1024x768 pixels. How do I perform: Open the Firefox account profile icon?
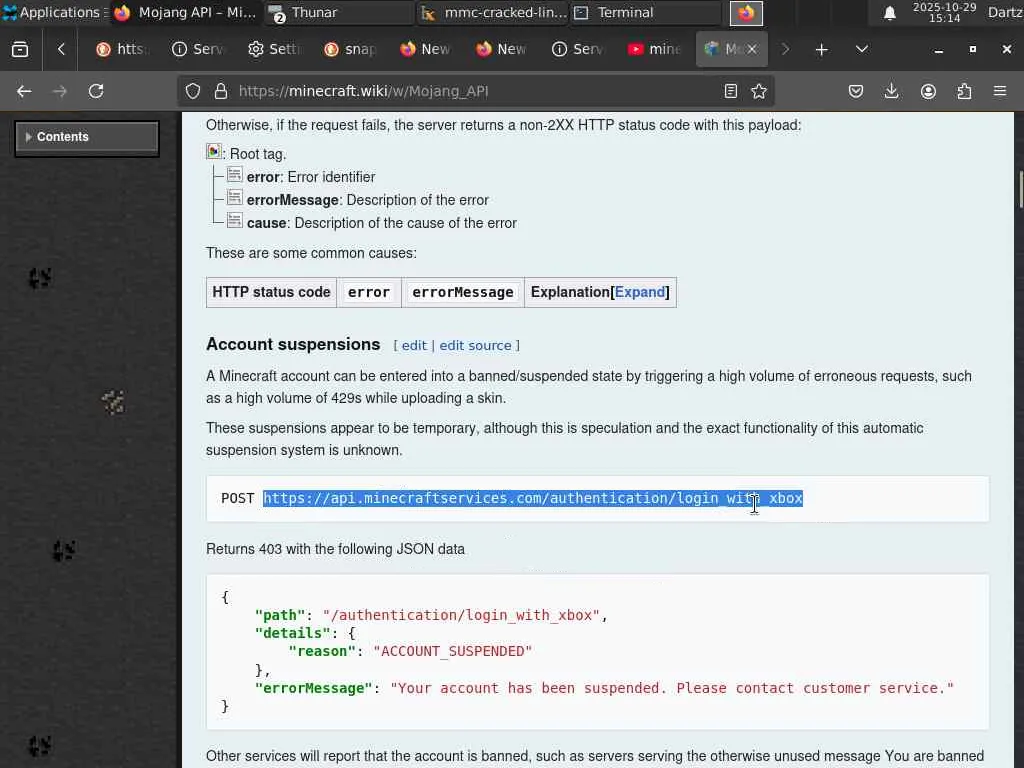click(928, 91)
